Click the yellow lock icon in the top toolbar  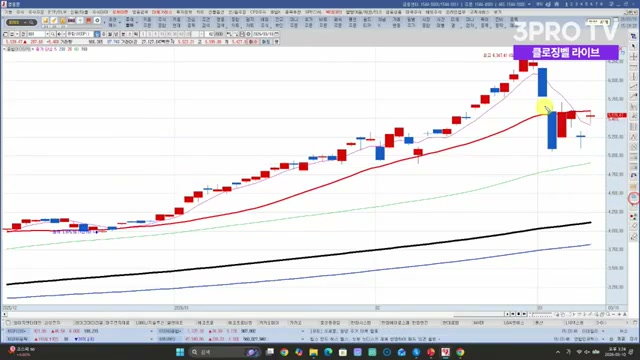coord(62,21)
